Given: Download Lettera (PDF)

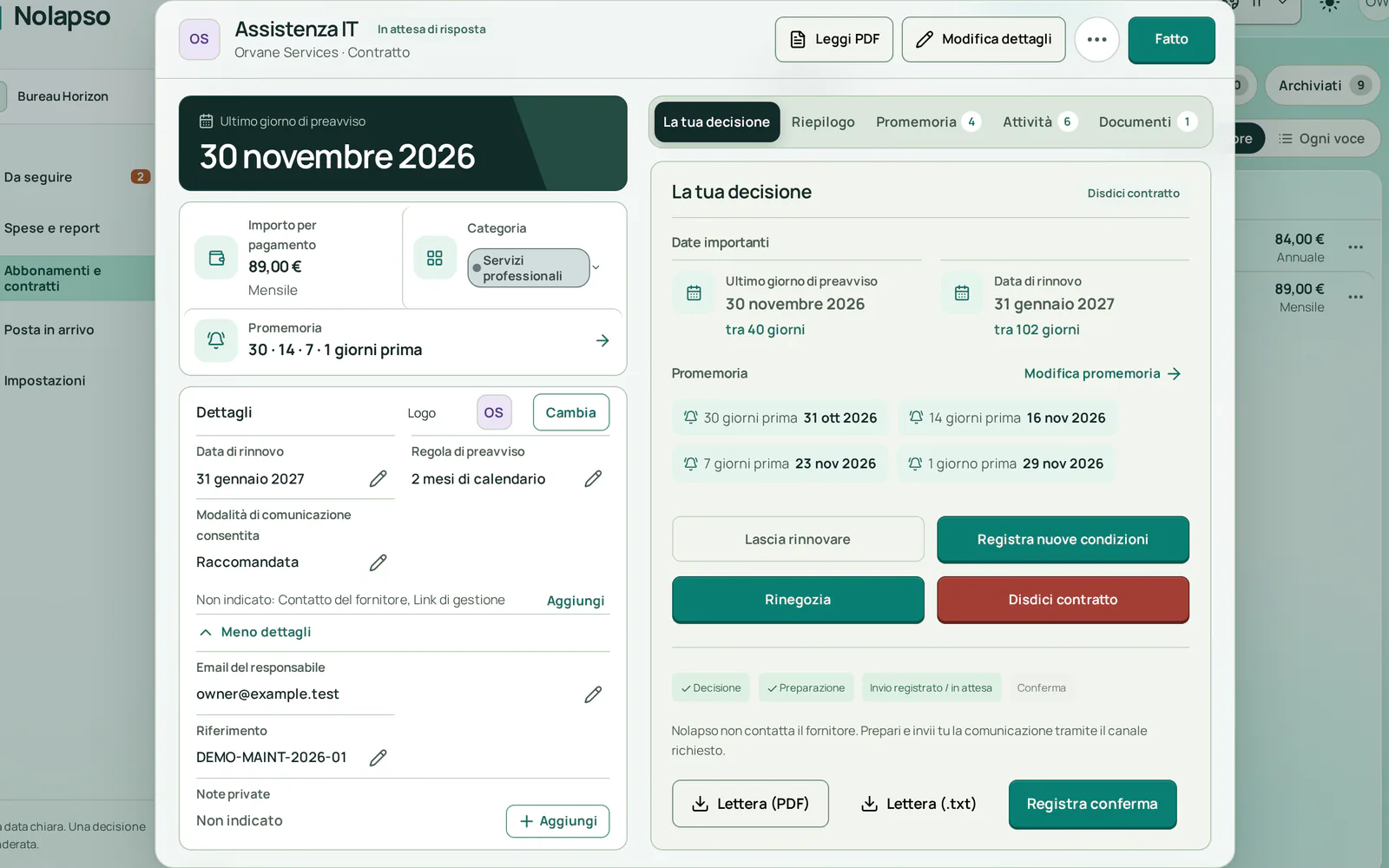Looking at the screenshot, I should (x=750, y=804).
